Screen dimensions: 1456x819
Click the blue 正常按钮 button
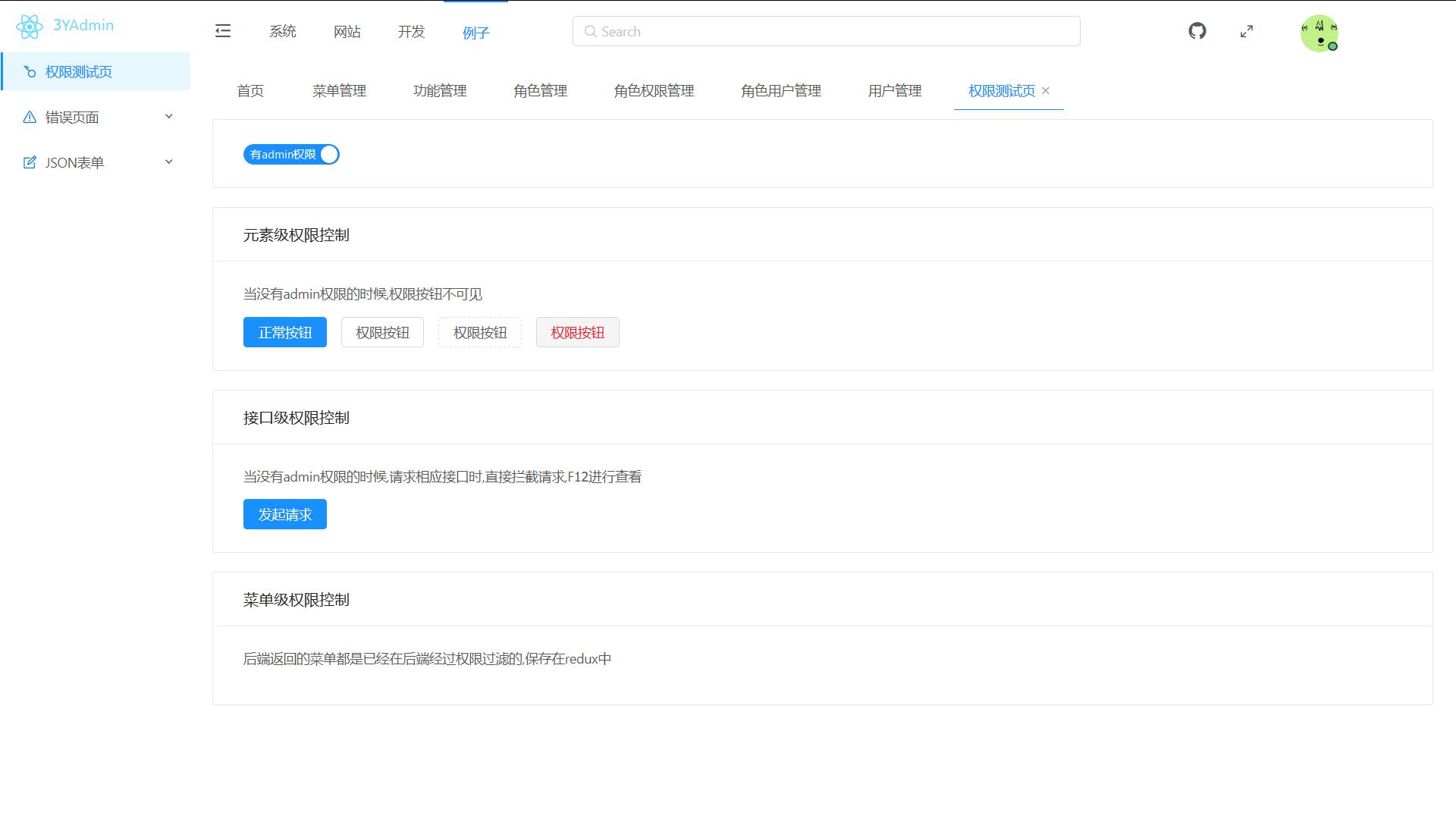coord(285,332)
